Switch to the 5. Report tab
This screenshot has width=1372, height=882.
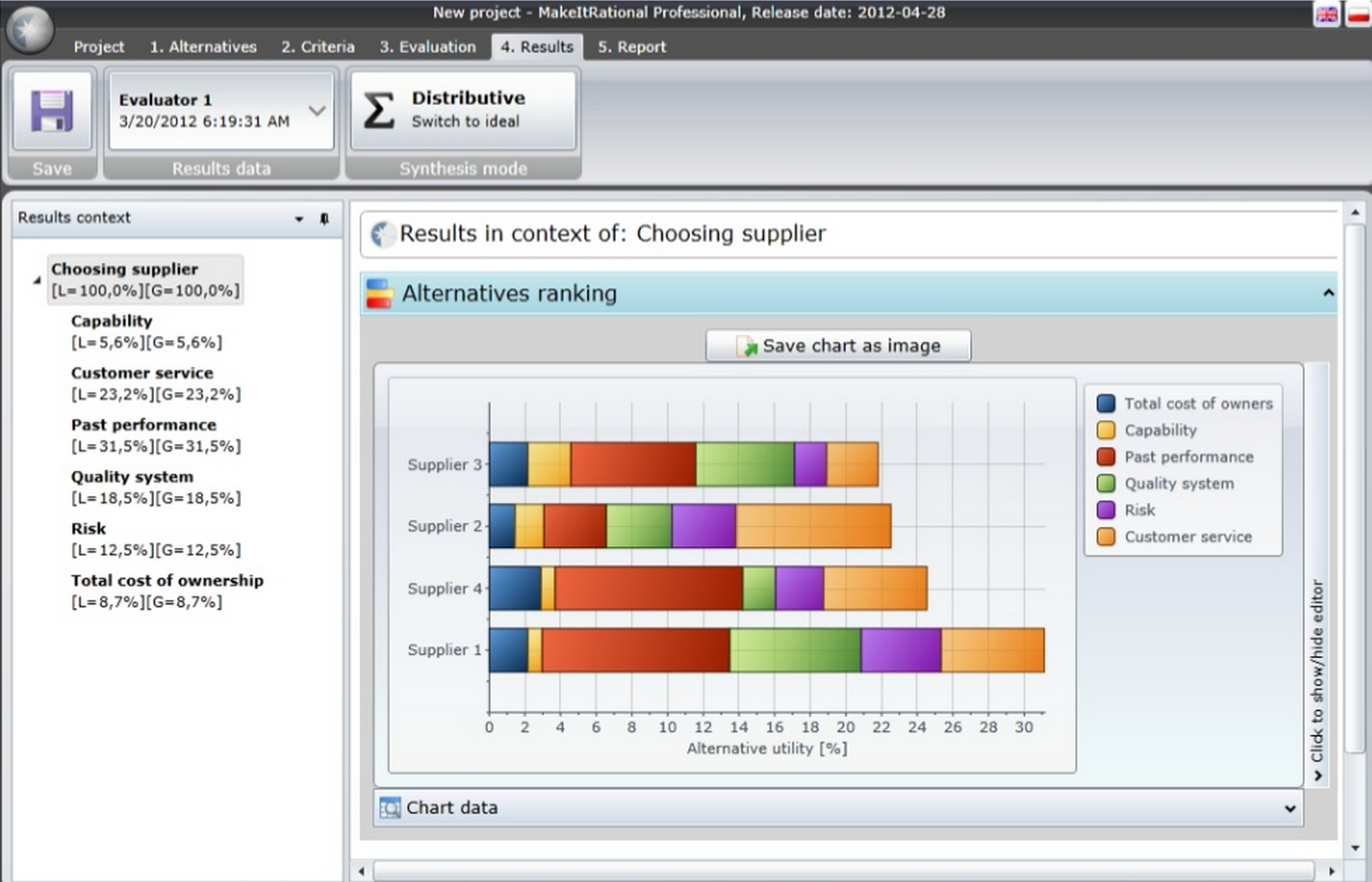pyautogui.click(x=631, y=46)
